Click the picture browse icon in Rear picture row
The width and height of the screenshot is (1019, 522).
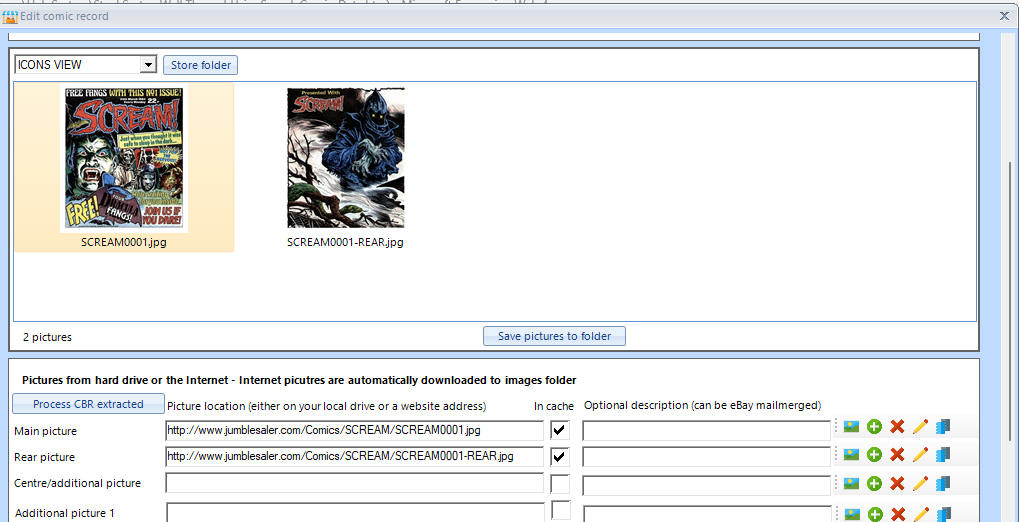851,454
